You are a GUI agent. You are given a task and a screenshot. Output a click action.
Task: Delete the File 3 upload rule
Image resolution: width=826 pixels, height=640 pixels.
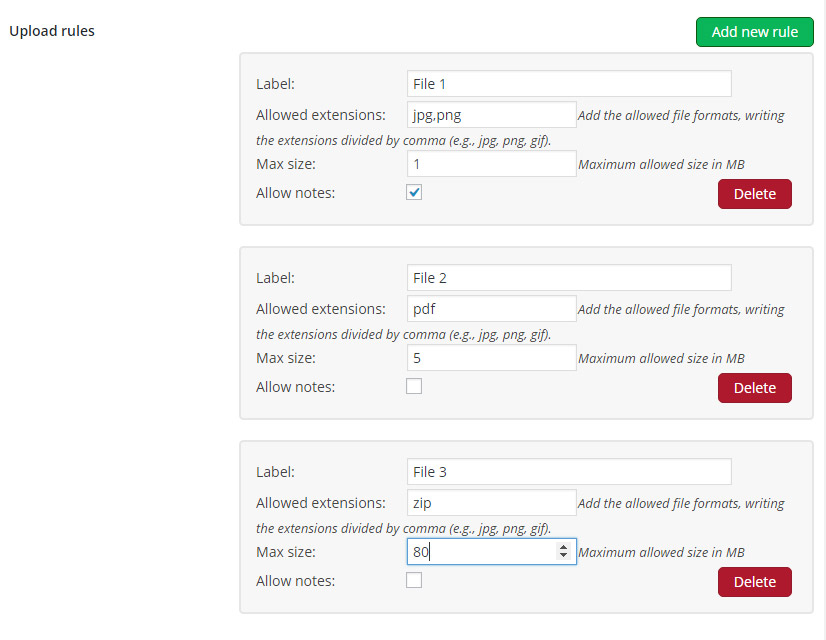[754, 582]
